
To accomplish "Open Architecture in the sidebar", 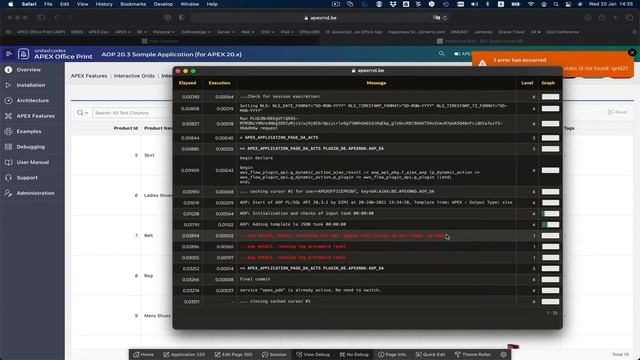I will click(32, 100).
